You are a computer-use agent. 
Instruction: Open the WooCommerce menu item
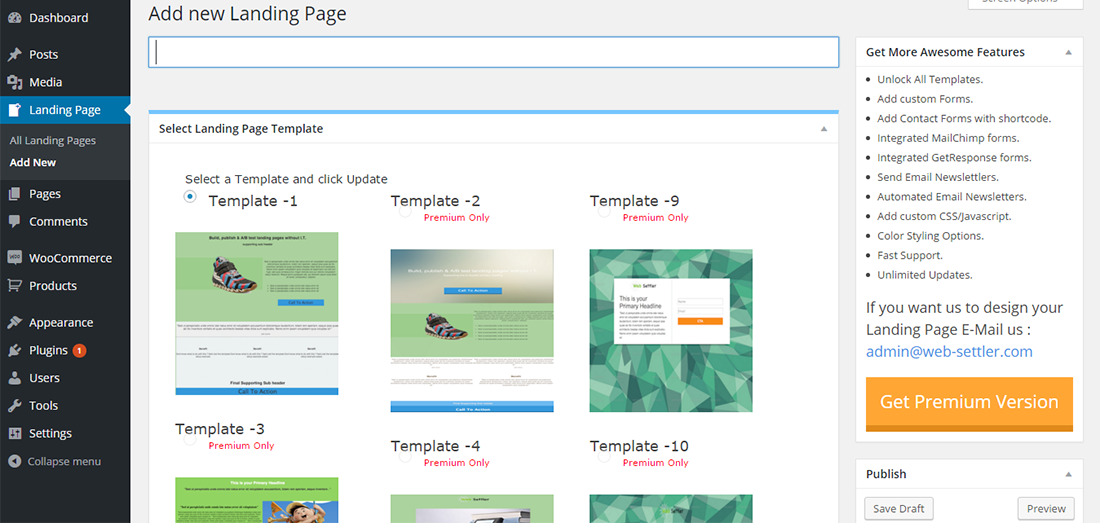[65, 258]
